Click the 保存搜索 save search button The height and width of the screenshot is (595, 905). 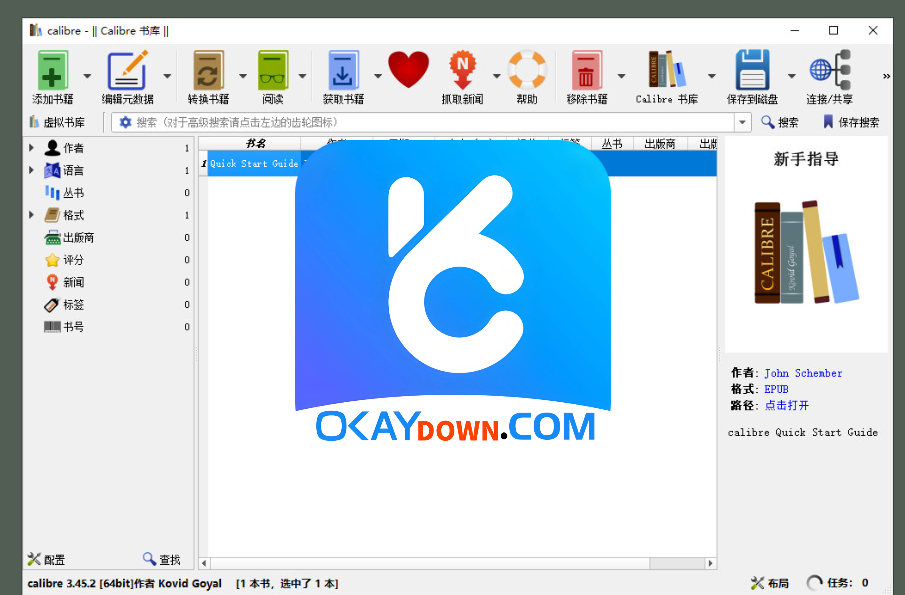point(851,122)
